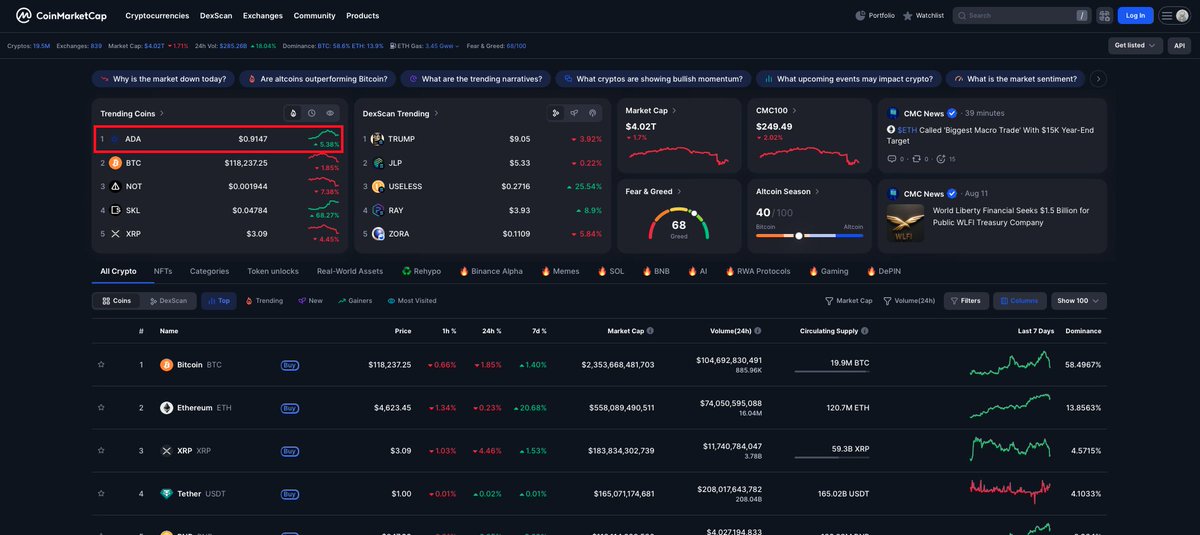Select the Top ranking filter

(218, 301)
